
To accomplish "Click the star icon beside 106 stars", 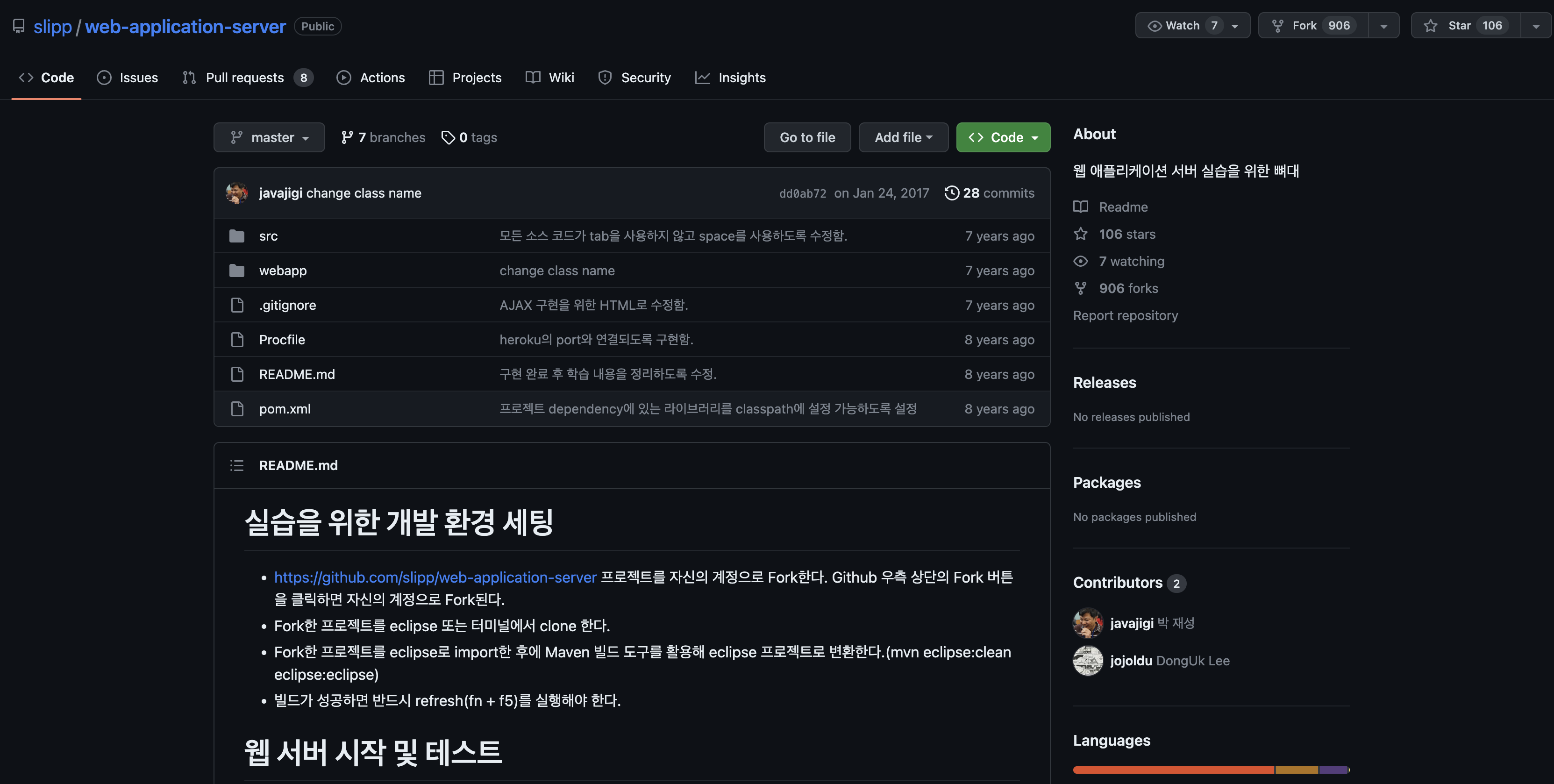I will (1080, 234).
